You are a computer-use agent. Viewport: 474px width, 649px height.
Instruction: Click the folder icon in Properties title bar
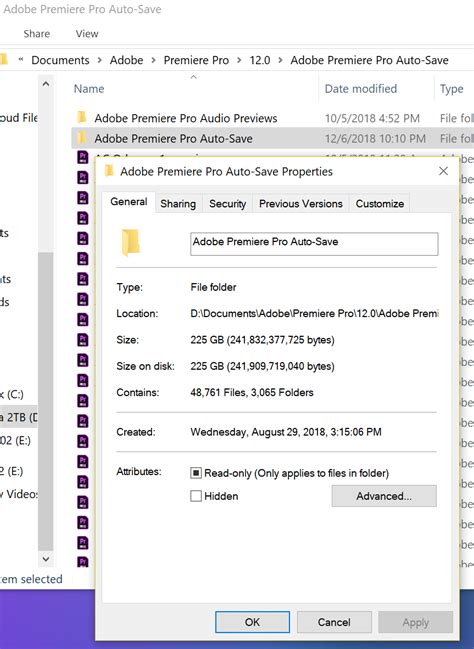tap(109, 171)
